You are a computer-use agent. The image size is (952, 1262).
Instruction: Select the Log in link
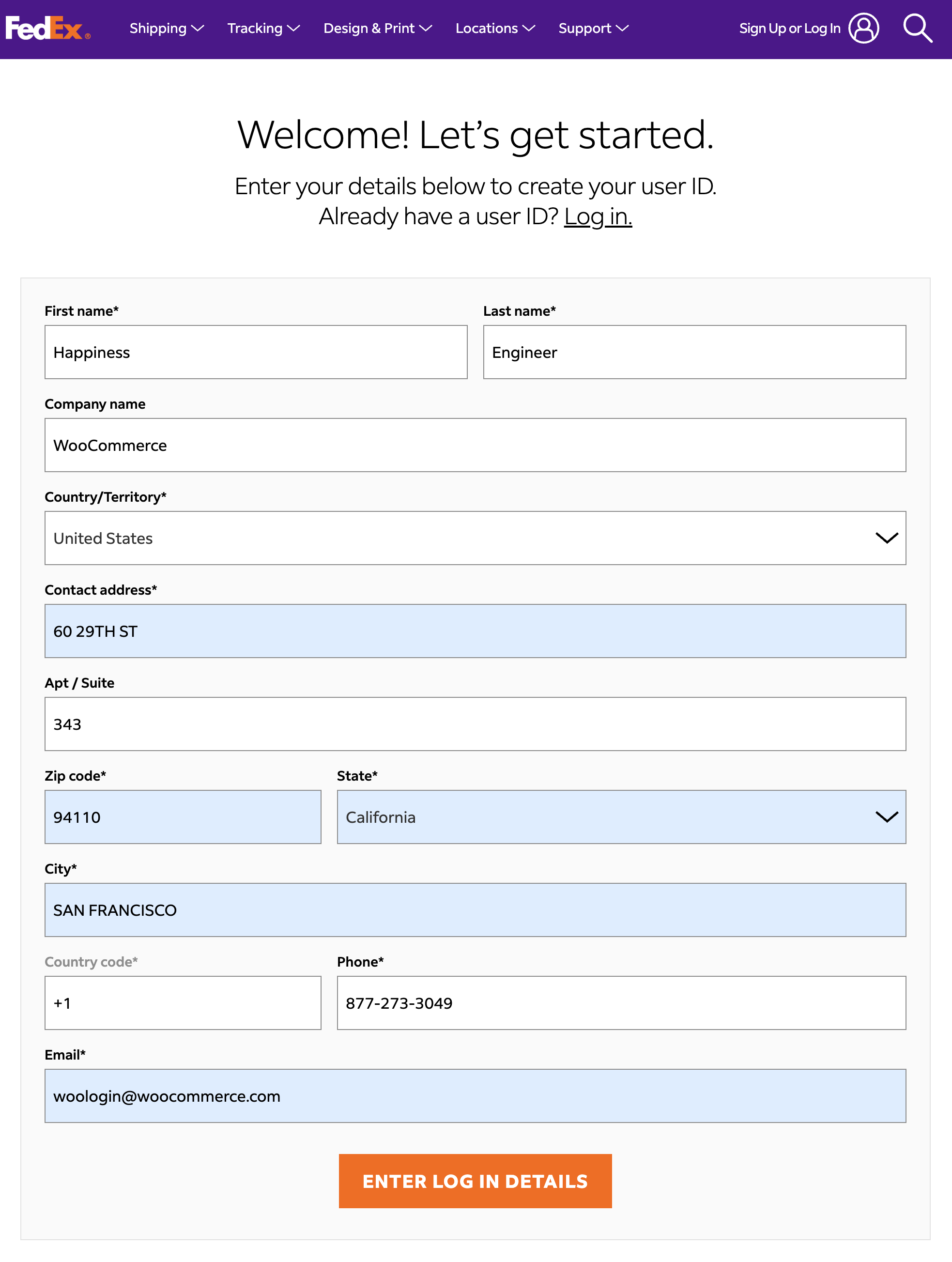pyautogui.click(x=597, y=216)
